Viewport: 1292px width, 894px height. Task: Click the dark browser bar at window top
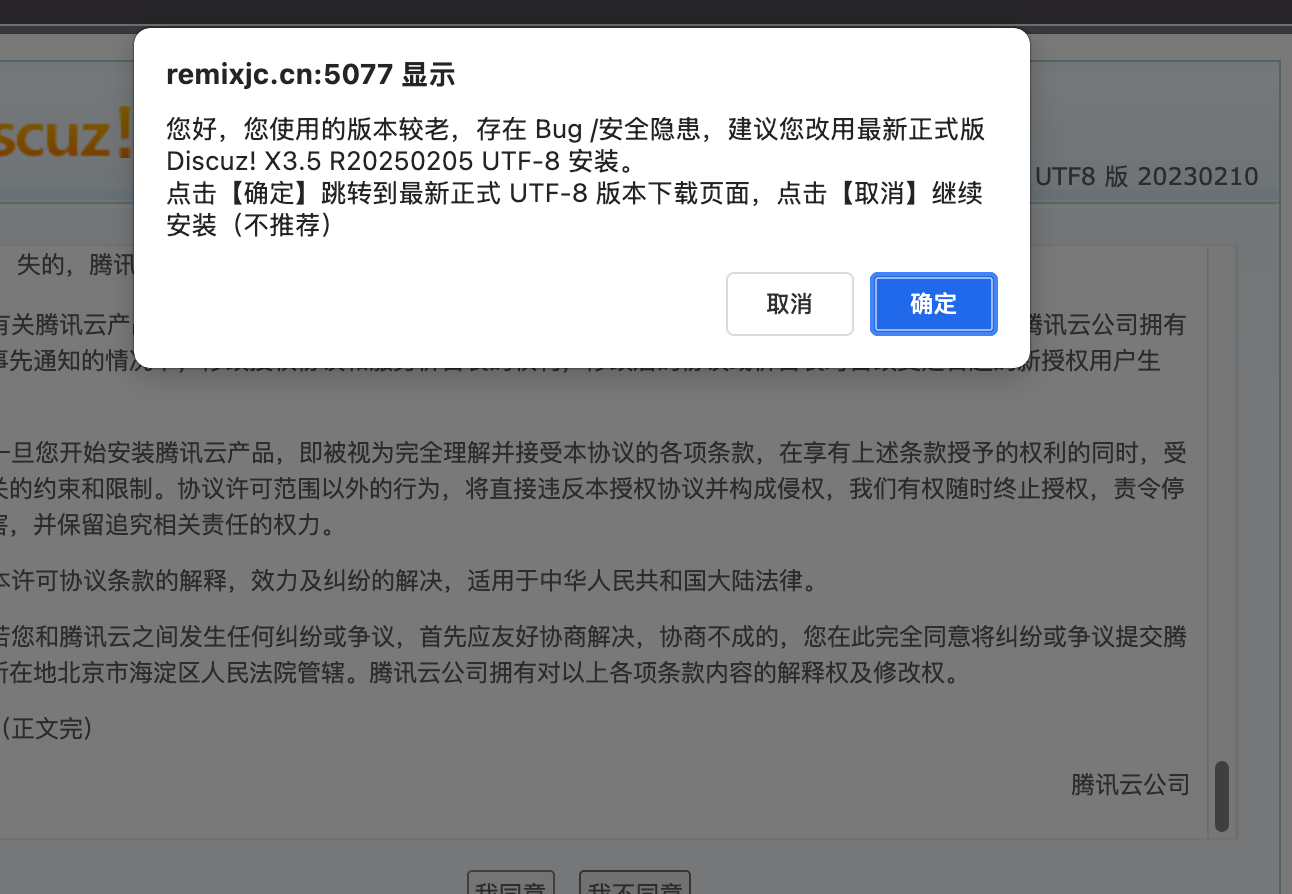pyautogui.click(x=646, y=12)
